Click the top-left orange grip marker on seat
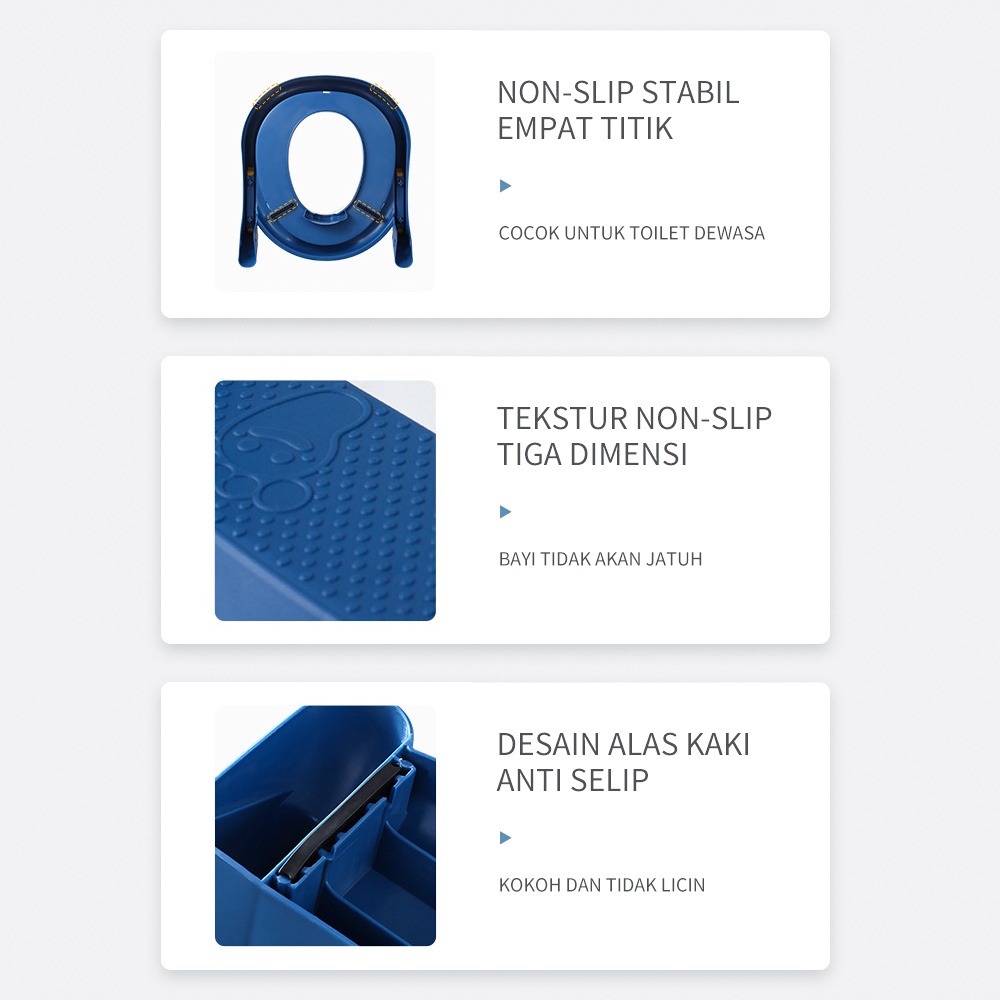 tap(268, 96)
